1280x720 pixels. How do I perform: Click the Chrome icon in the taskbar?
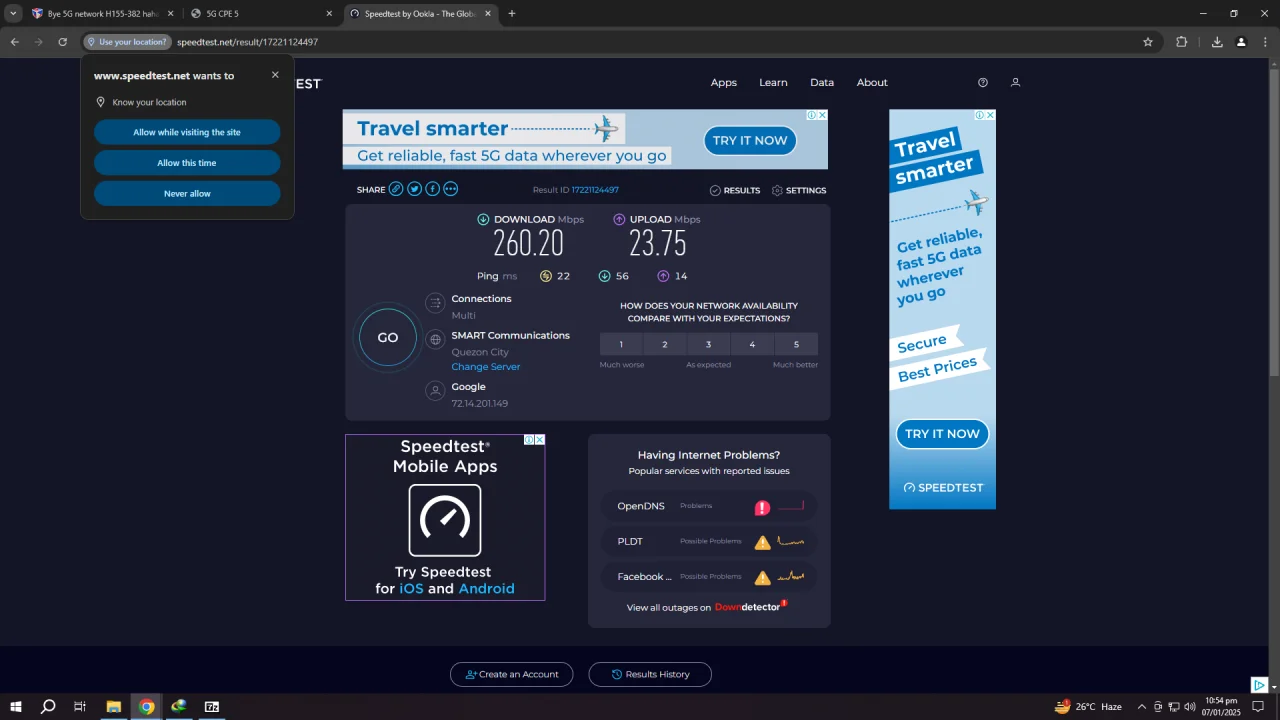click(x=147, y=707)
